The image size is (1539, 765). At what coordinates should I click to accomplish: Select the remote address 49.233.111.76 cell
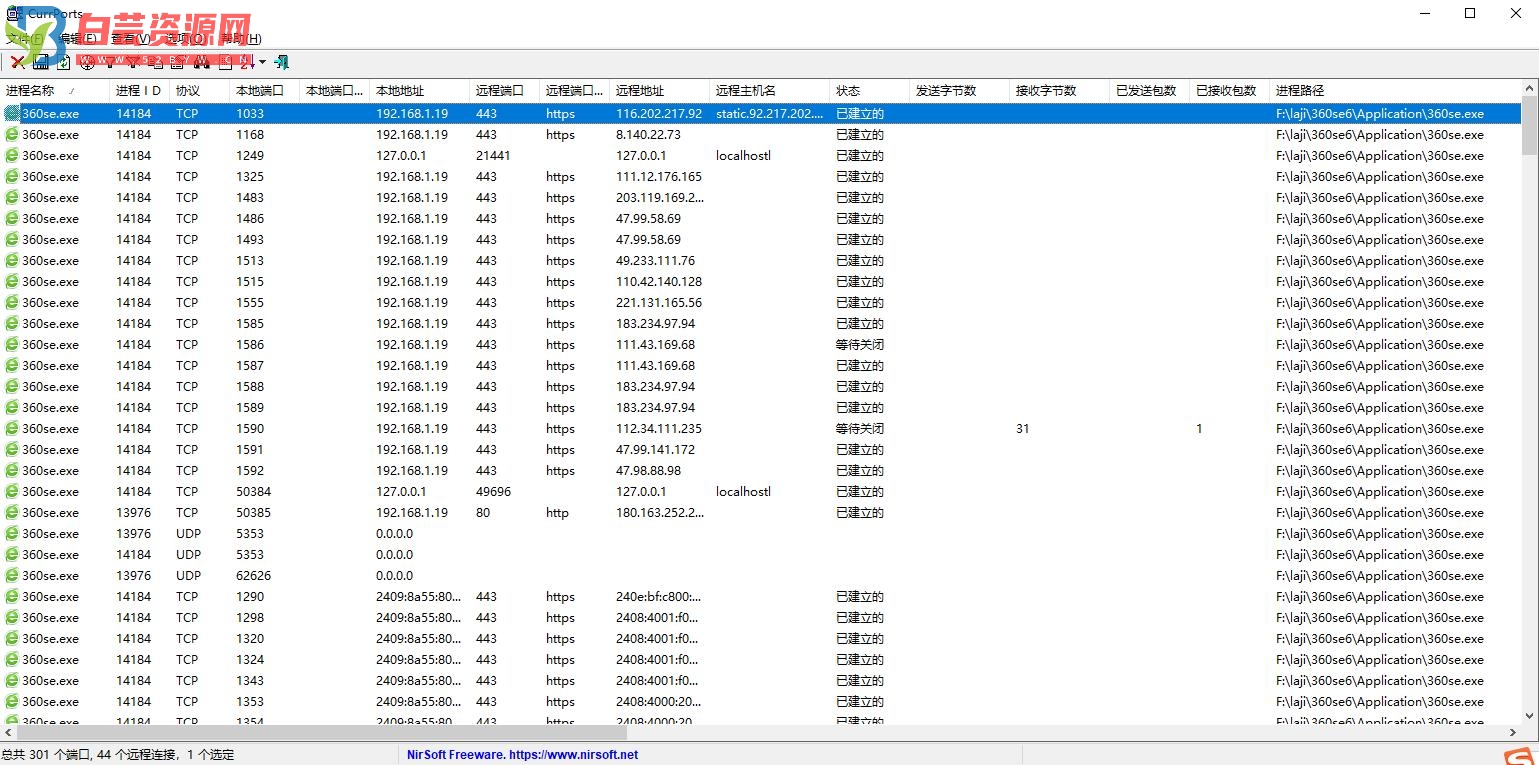click(x=655, y=260)
